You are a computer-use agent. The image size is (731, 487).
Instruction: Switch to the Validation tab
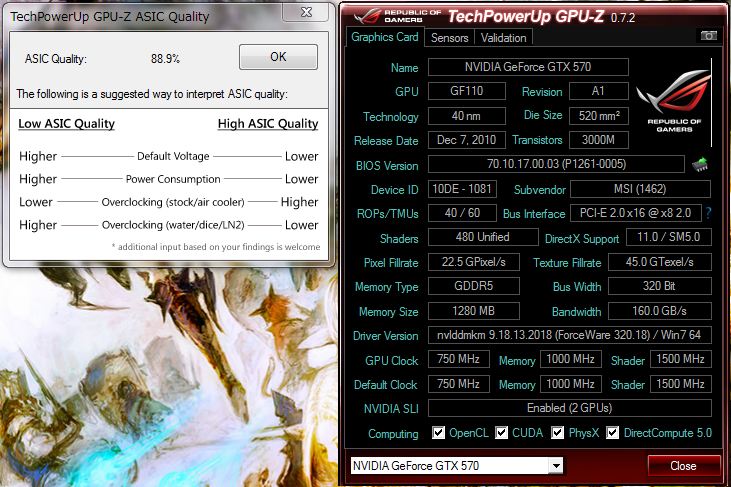coord(503,38)
